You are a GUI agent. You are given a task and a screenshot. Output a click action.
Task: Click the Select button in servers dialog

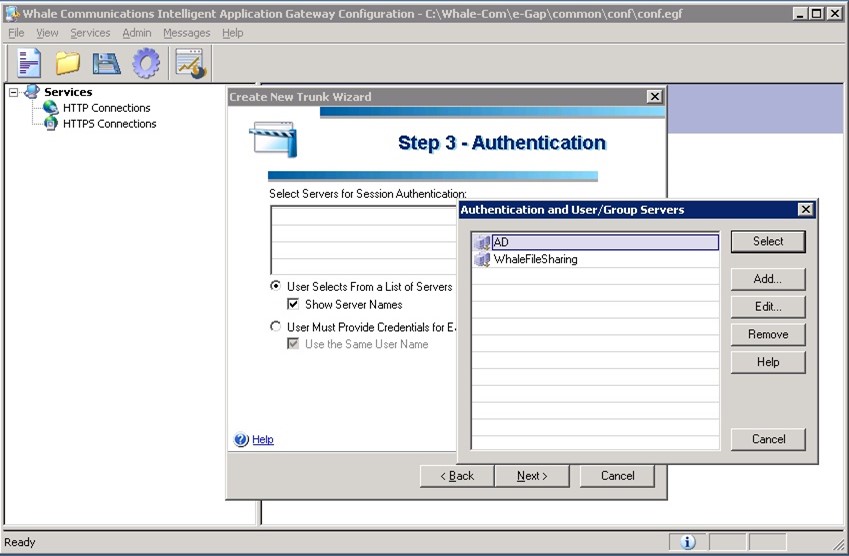click(767, 241)
